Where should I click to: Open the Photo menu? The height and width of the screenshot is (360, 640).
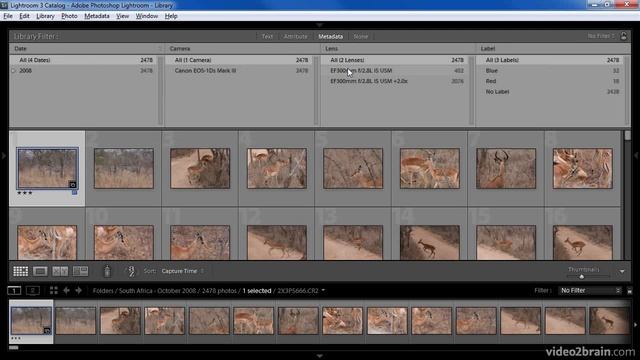(69, 16)
